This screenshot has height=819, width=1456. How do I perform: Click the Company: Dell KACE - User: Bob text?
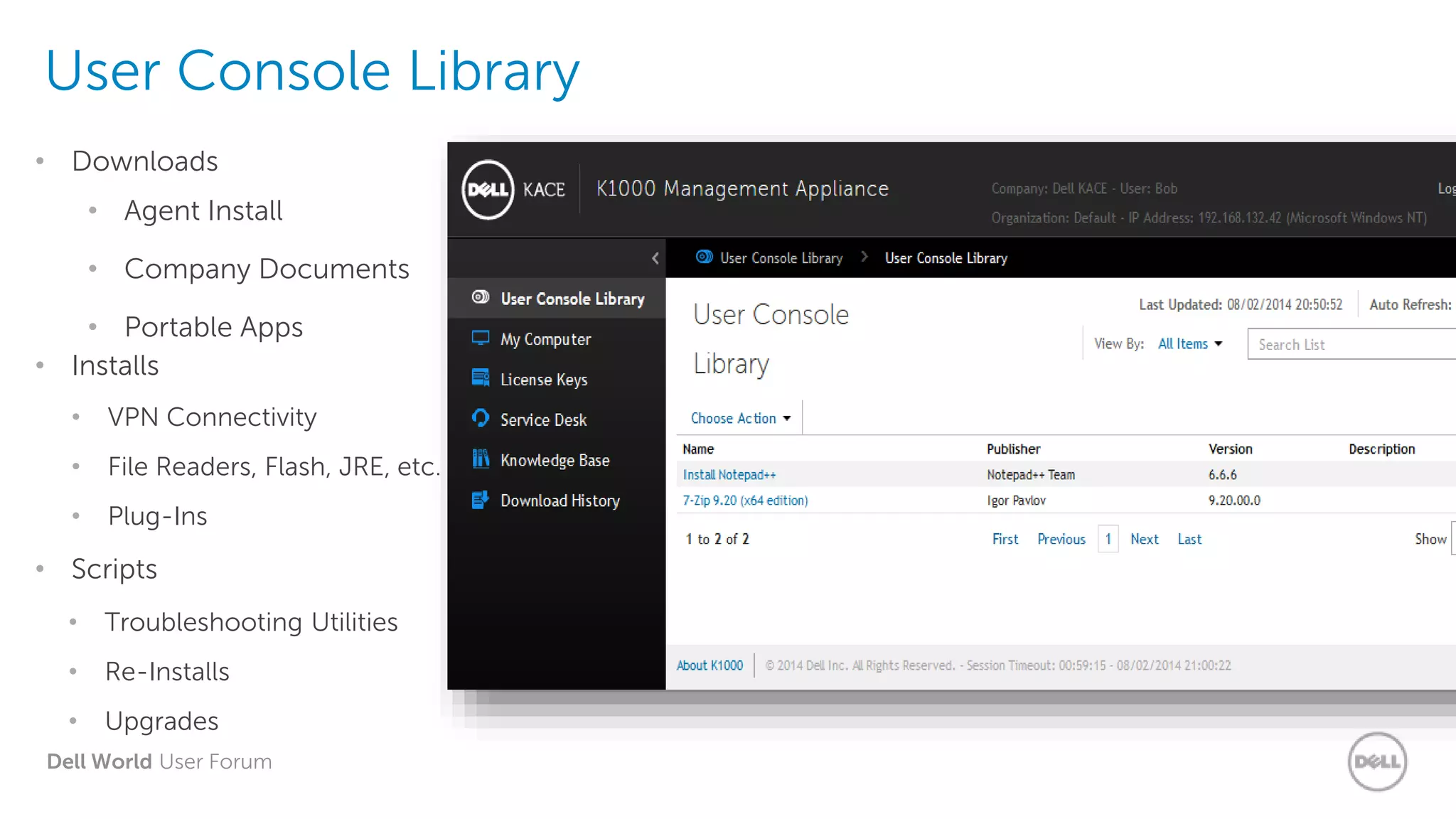pos(1084,188)
